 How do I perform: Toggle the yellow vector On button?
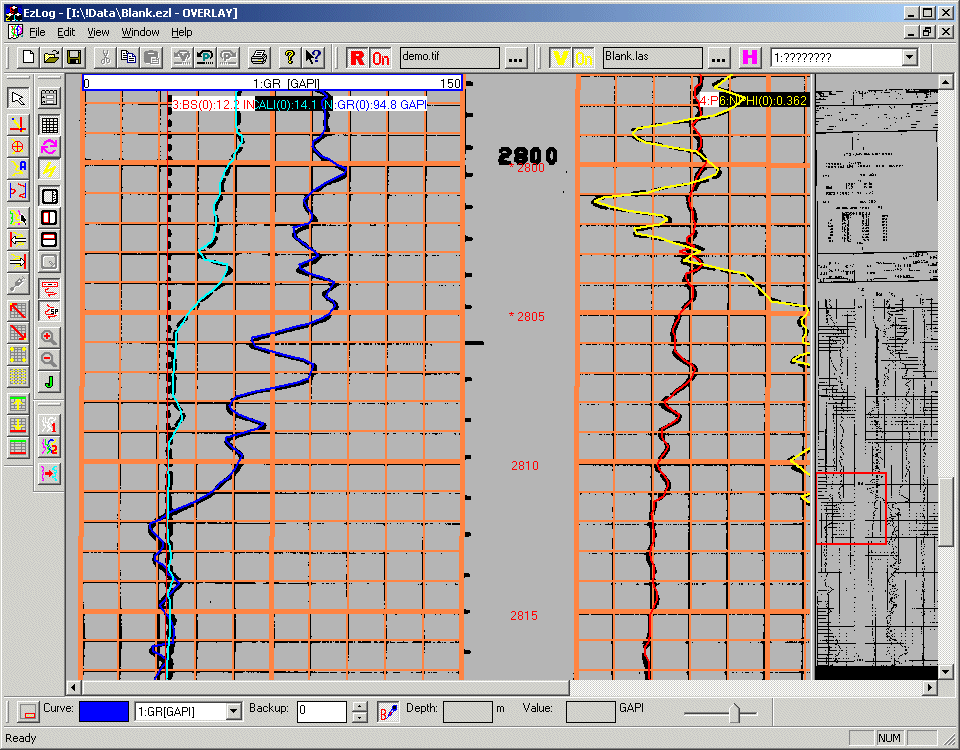[584, 58]
